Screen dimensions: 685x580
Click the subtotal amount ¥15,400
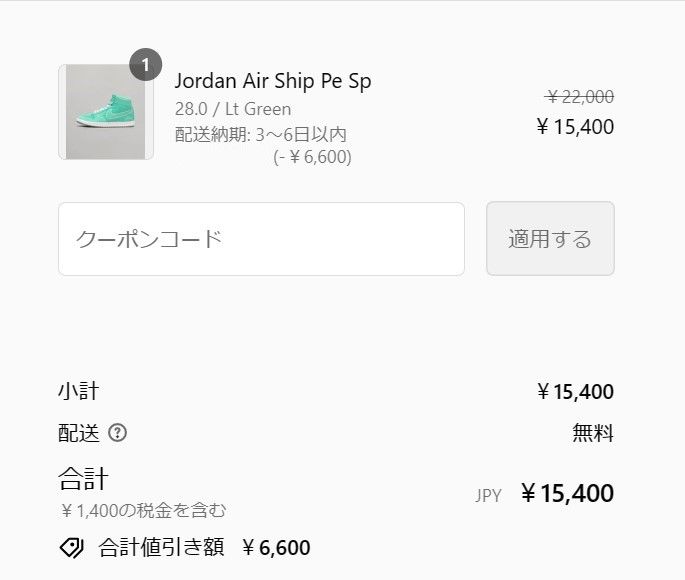pos(575,392)
